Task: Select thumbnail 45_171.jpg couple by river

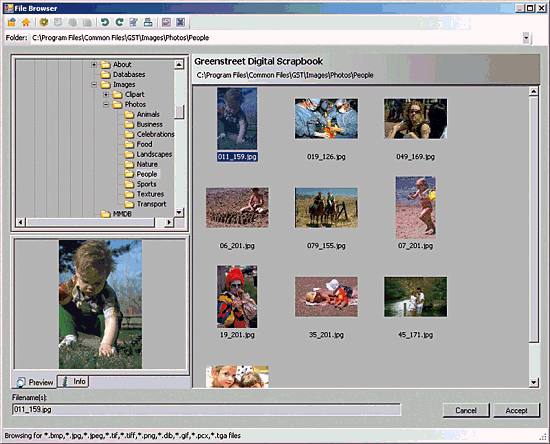Action: coord(416,297)
